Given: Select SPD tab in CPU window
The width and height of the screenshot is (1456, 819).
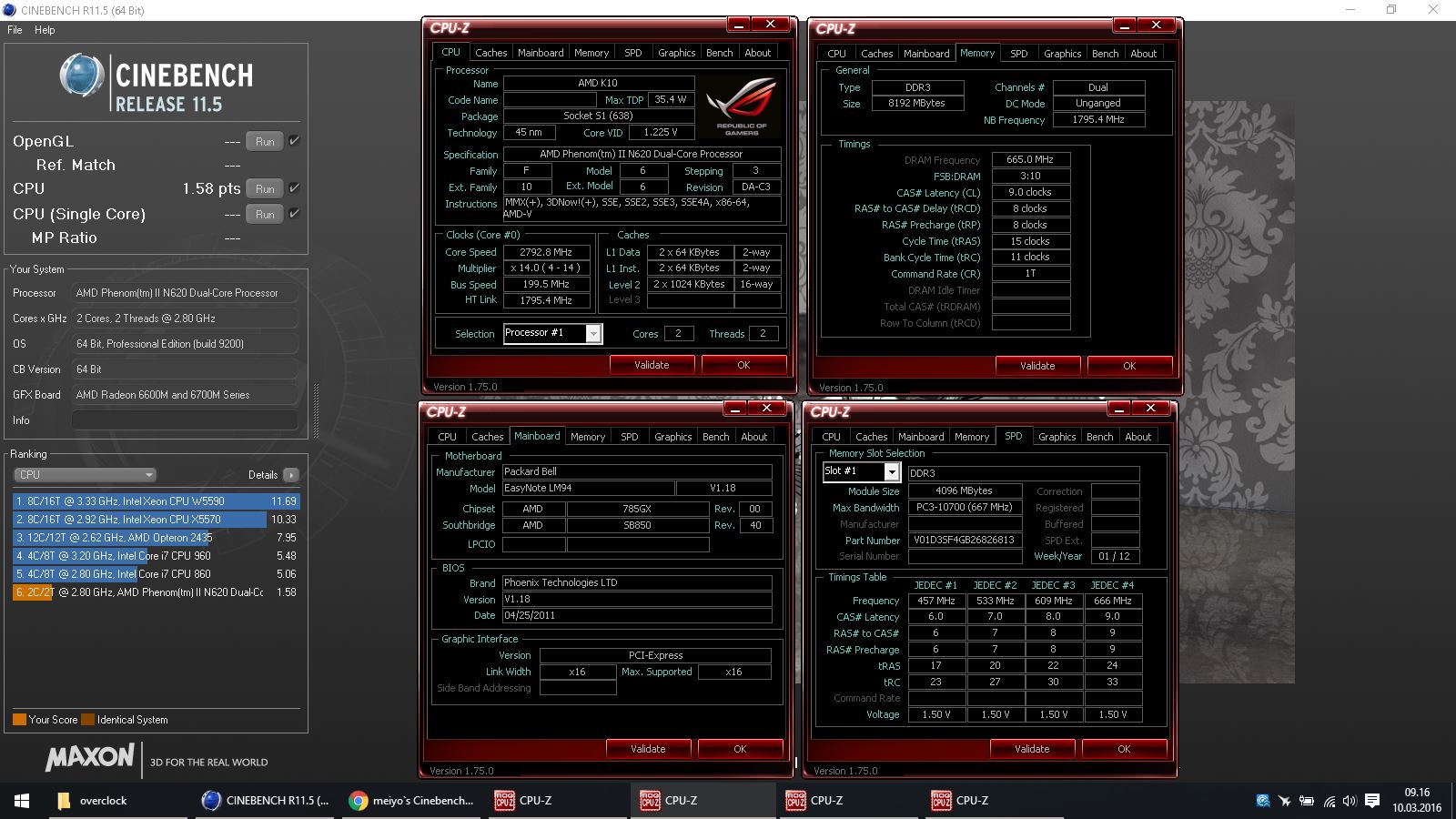Looking at the screenshot, I should [632, 53].
